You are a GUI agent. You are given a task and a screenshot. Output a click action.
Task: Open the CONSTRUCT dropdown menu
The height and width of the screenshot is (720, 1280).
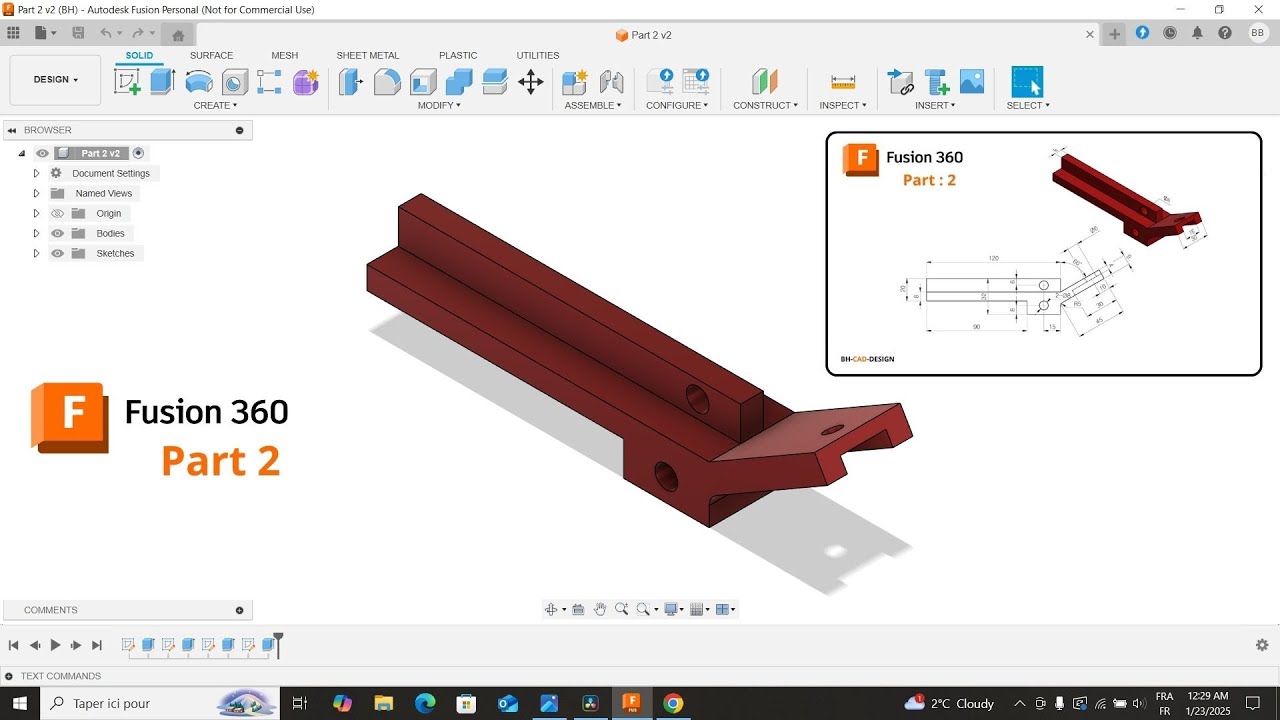(765, 105)
